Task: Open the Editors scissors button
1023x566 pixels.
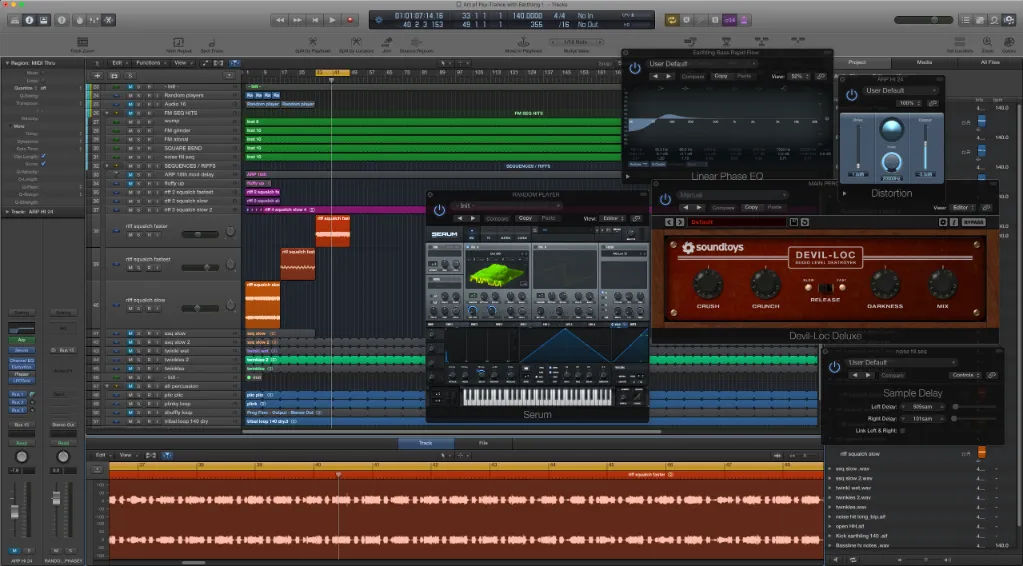Action: [109, 20]
